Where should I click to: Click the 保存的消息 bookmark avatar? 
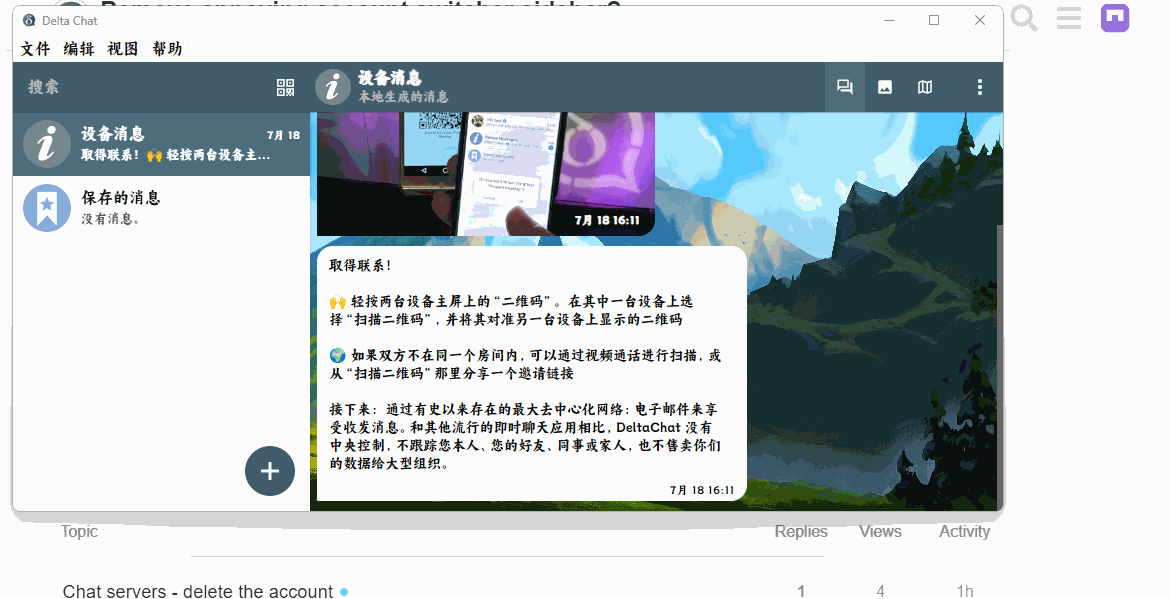pyautogui.click(x=47, y=208)
